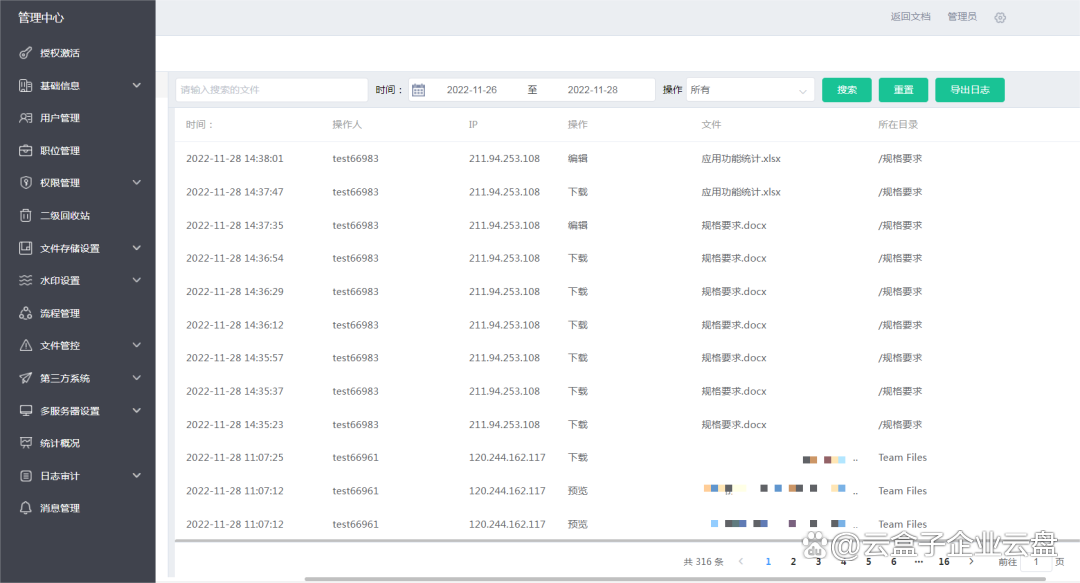Click the 授权激活 key icon
The width and height of the screenshot is (1080, 583).
pyautogui.click(x=26, y=53)
